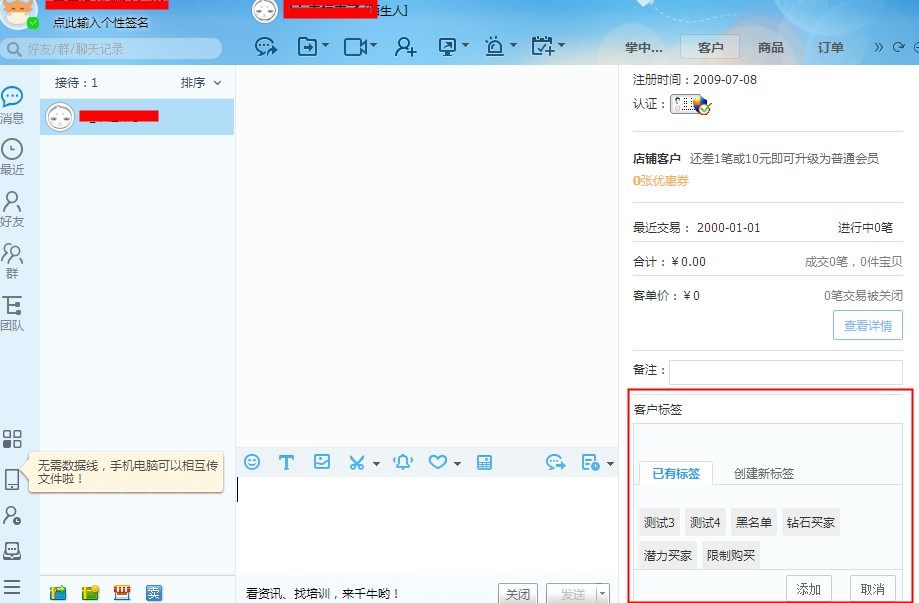Click the add contact icon in toolbar
Image resolution: width=919 pixels, height=603 pixels.
(x=405, y=47)
